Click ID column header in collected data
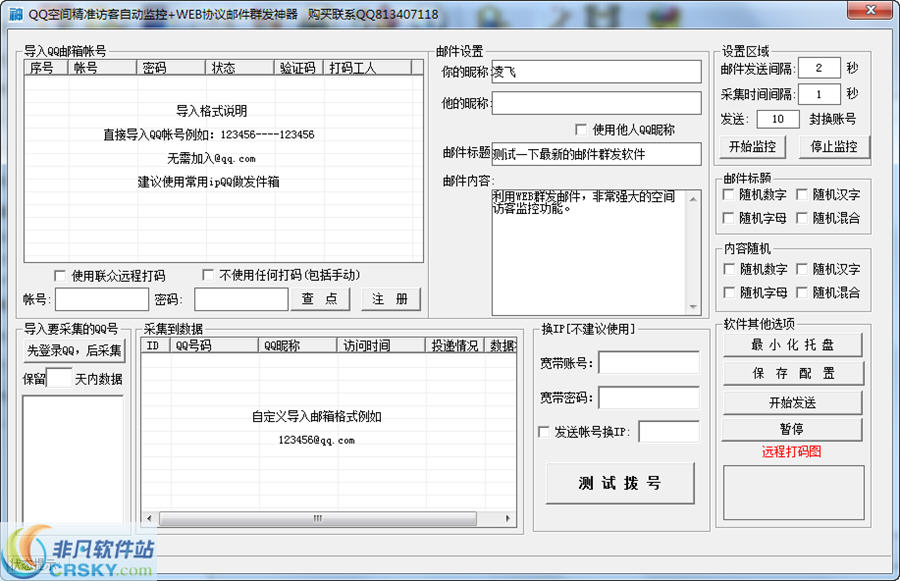The height and width of the screenshot is (581, 900). [156, 345]
